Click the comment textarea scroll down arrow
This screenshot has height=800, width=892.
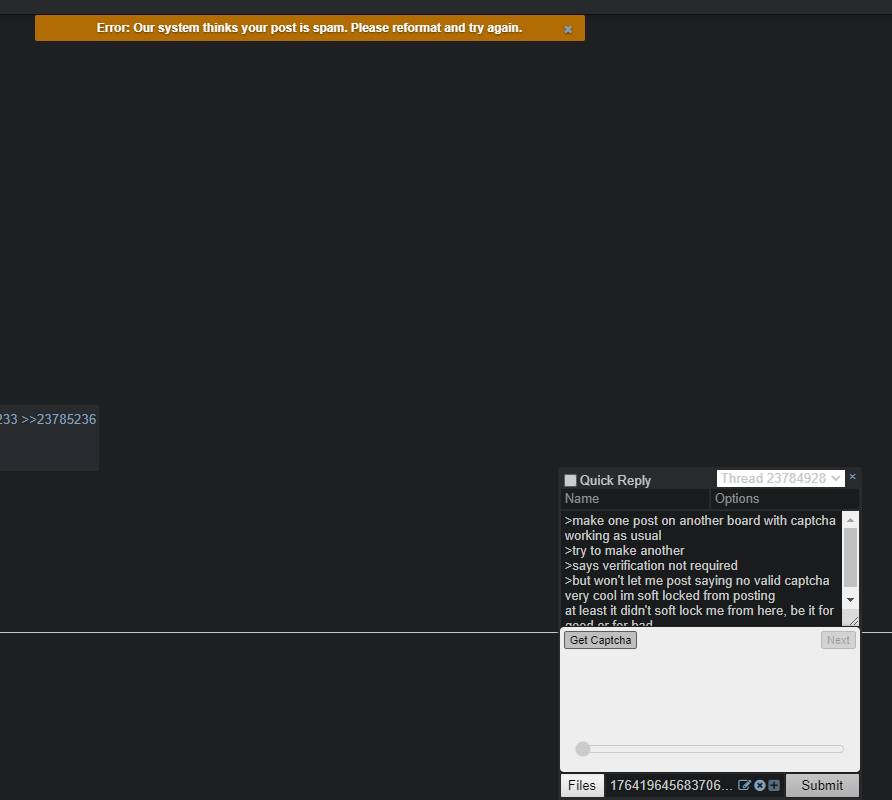pos(850,600)
